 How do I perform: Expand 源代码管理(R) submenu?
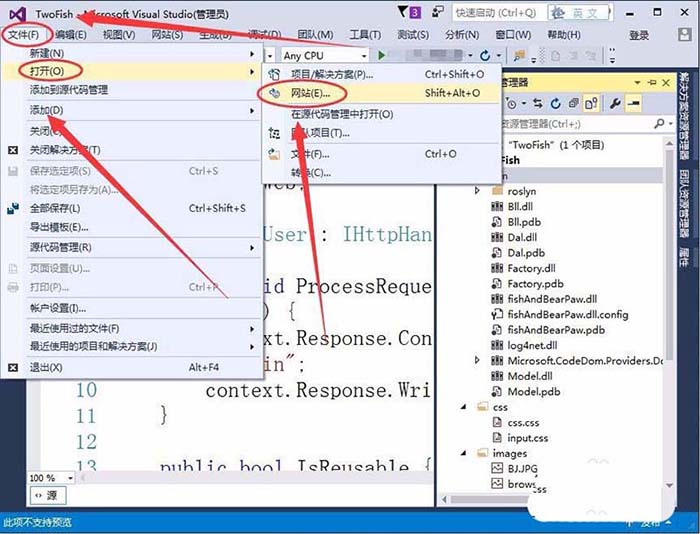pos(143,247)
